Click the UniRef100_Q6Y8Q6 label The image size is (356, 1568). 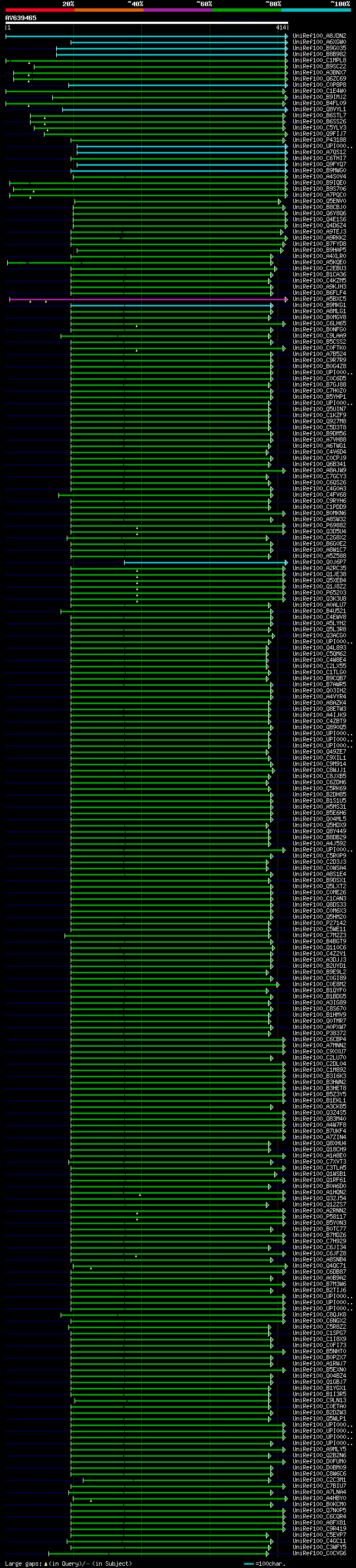pos(319,213)
